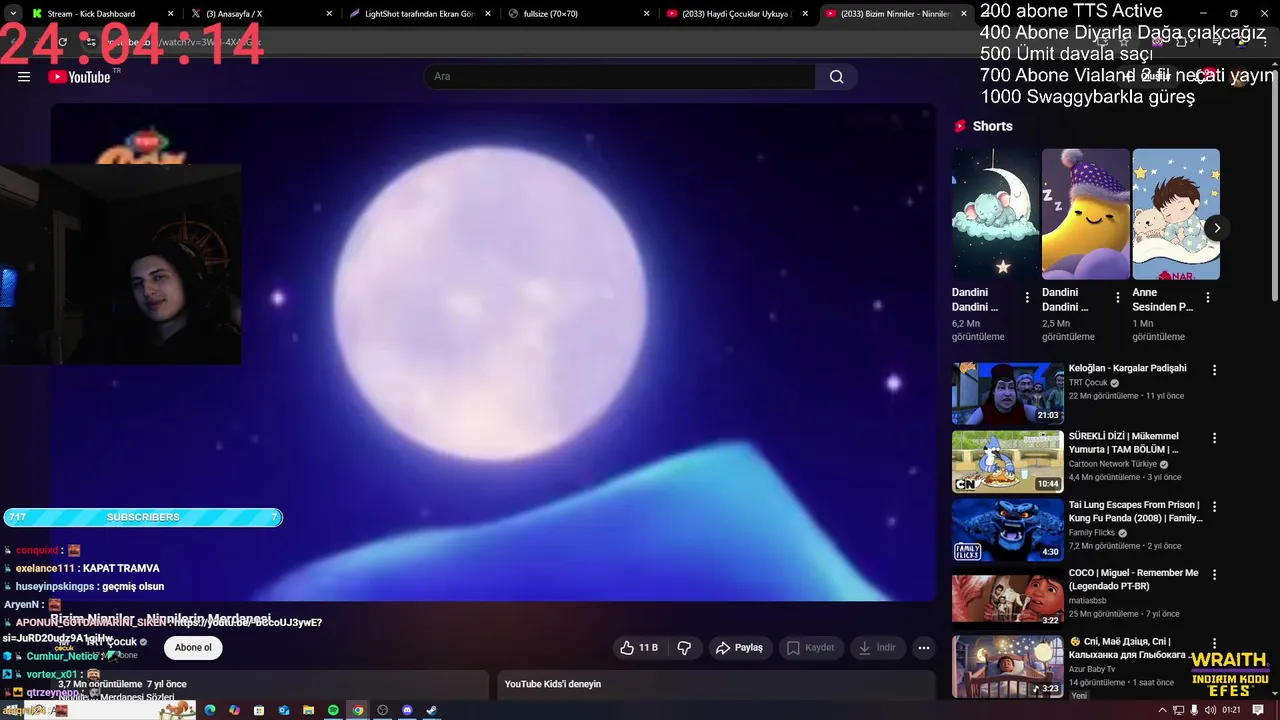The width and height of the screenshot is (1280, 720).
Task: Open File Explorer from taskbar
Action: pos(308,710)
